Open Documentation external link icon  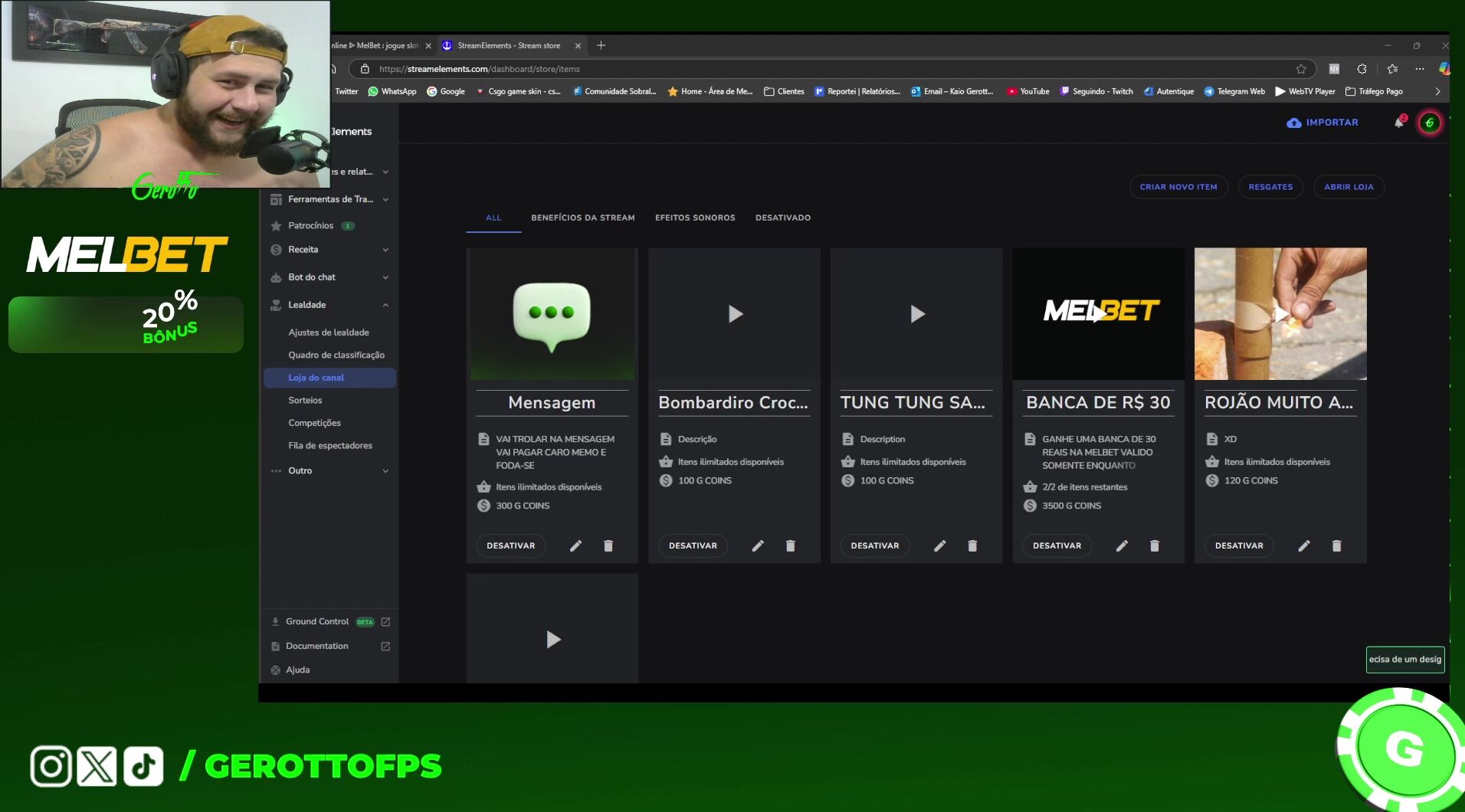point(385,647)
